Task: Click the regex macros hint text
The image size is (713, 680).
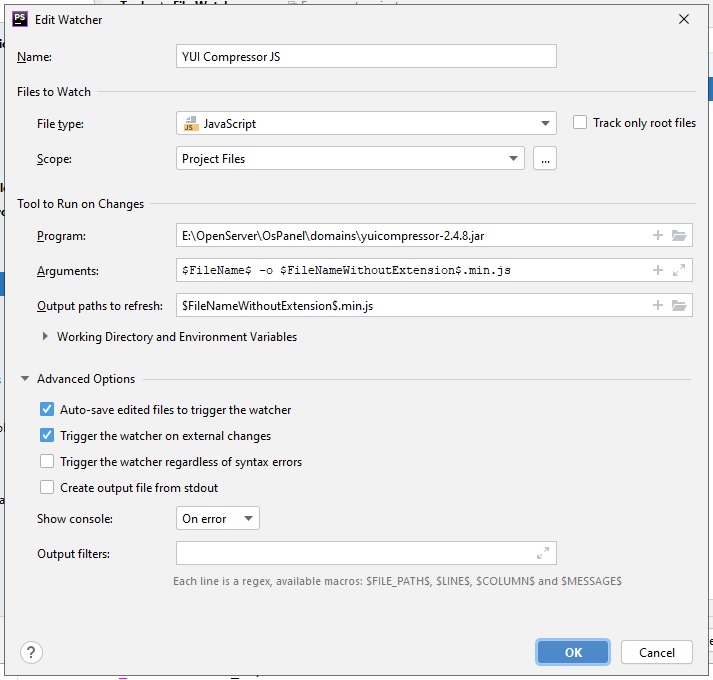Action: (397, 581)
